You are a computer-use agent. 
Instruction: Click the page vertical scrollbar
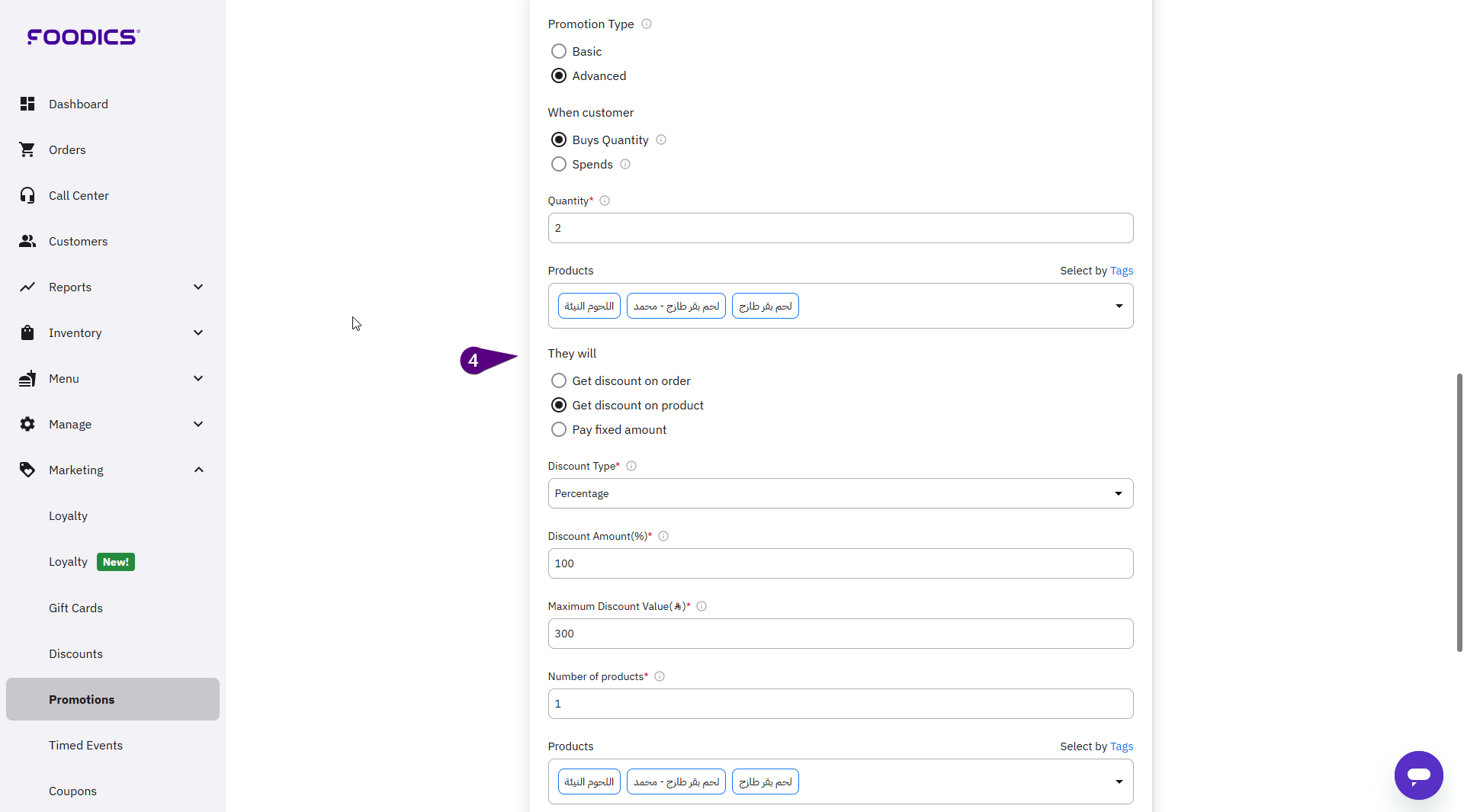point(1459,511)
